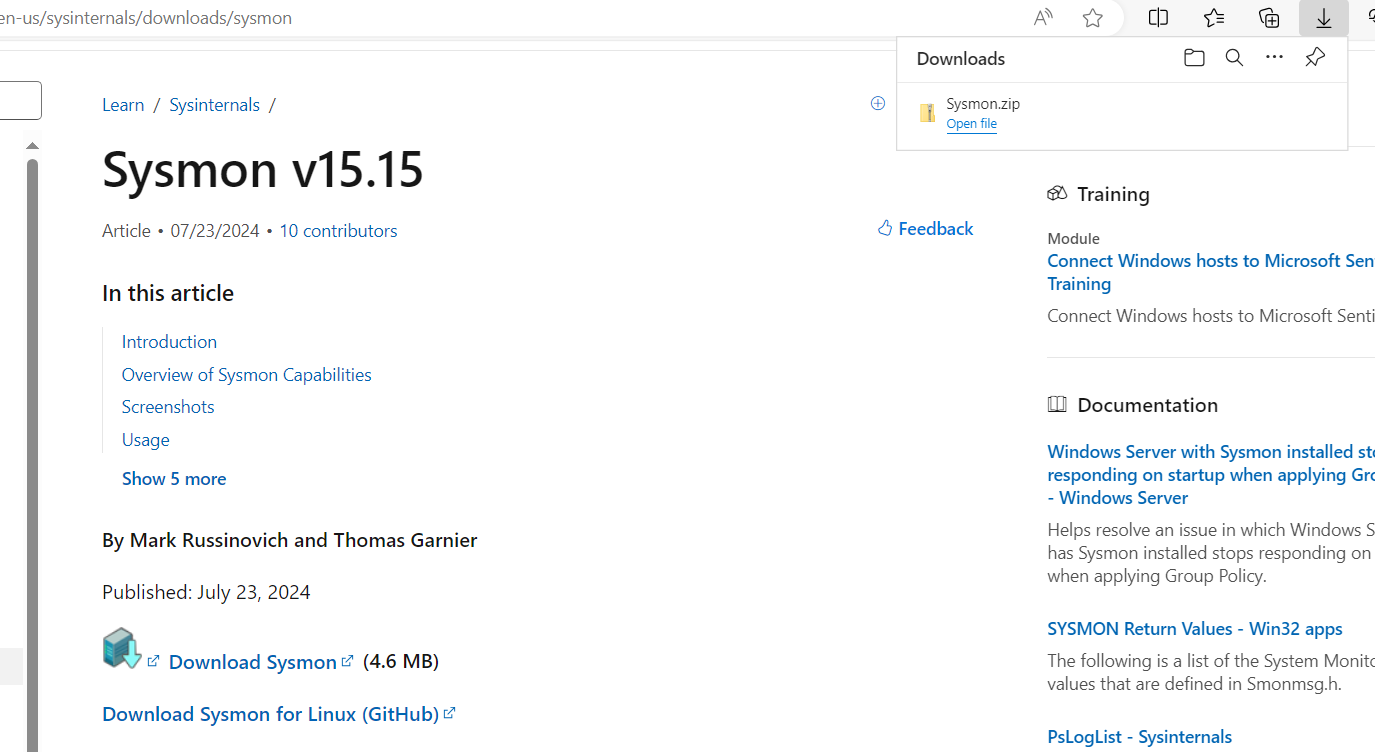Click the Training section icon
The height and width of the screenshot is (752, 1375).
[1057, 193]
